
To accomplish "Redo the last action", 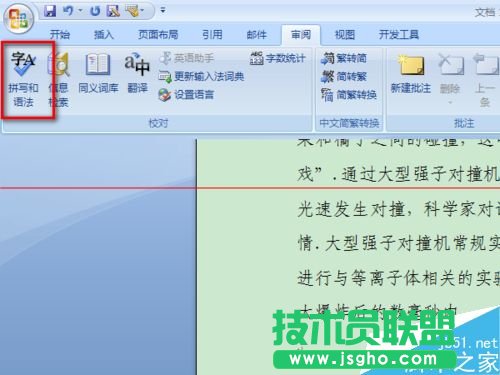I will [x=95, y=11].
